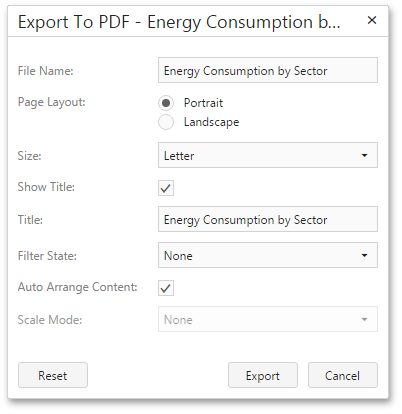This screenshot has height=414, width=402.
Task: Click the Scale Mode None combo box
Action: (268, 319)
